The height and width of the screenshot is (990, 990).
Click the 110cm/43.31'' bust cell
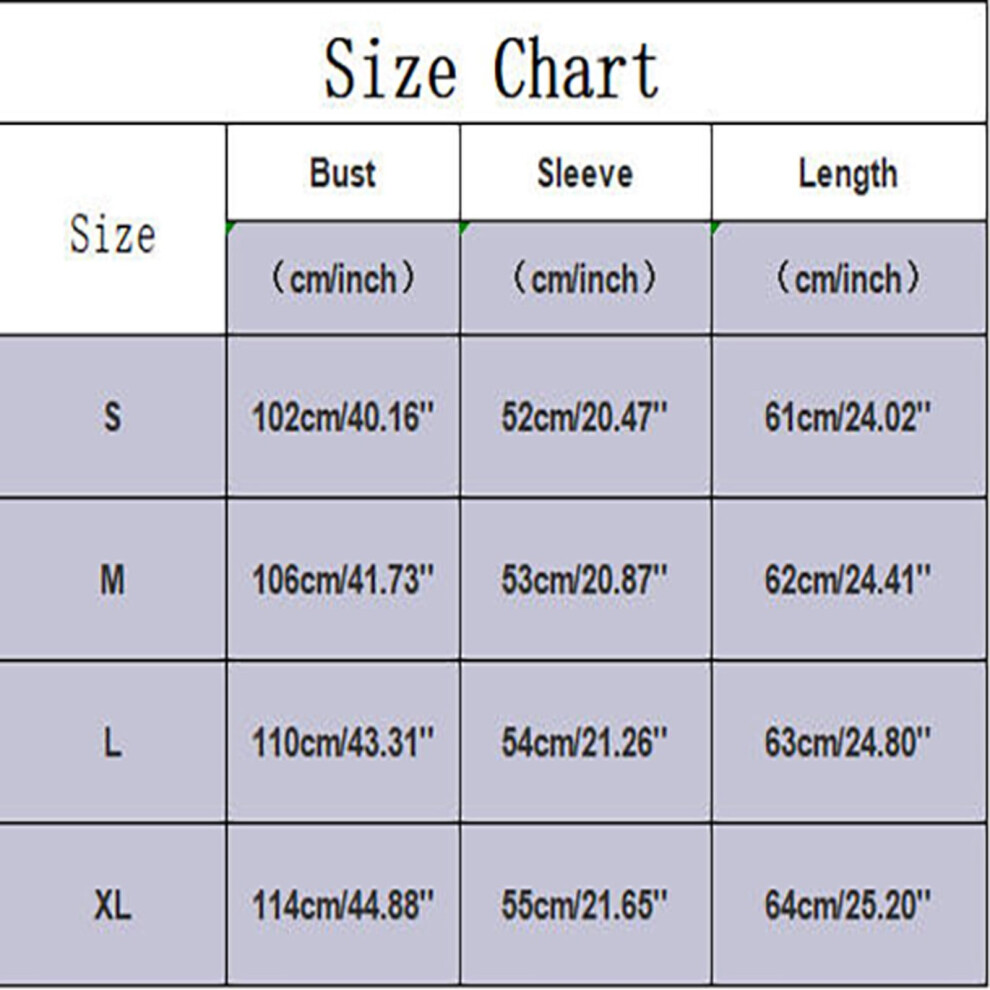(x=343, y=742)
